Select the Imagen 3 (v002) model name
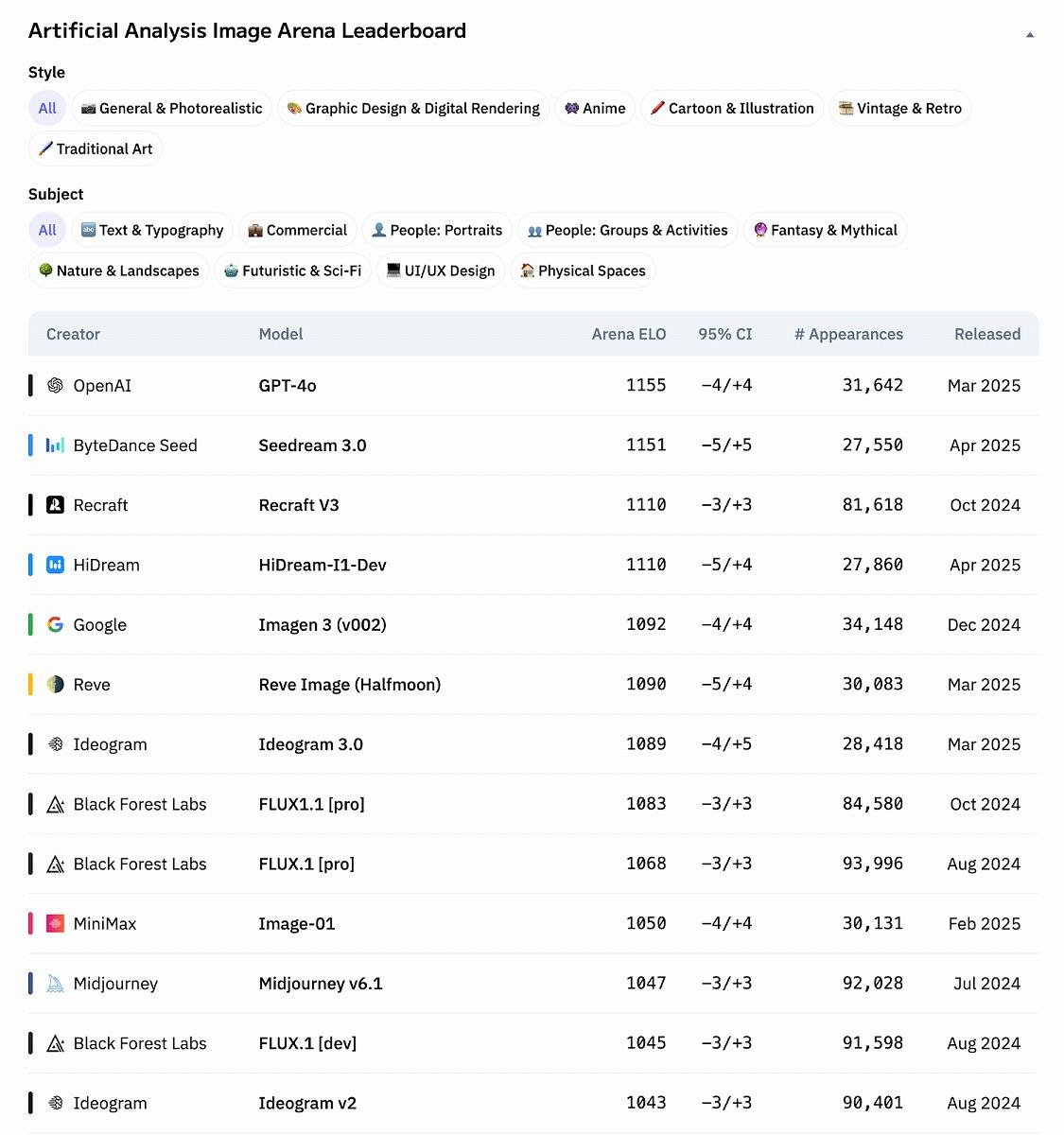This screenshot has width=1064, height=1135. [323, 624]
